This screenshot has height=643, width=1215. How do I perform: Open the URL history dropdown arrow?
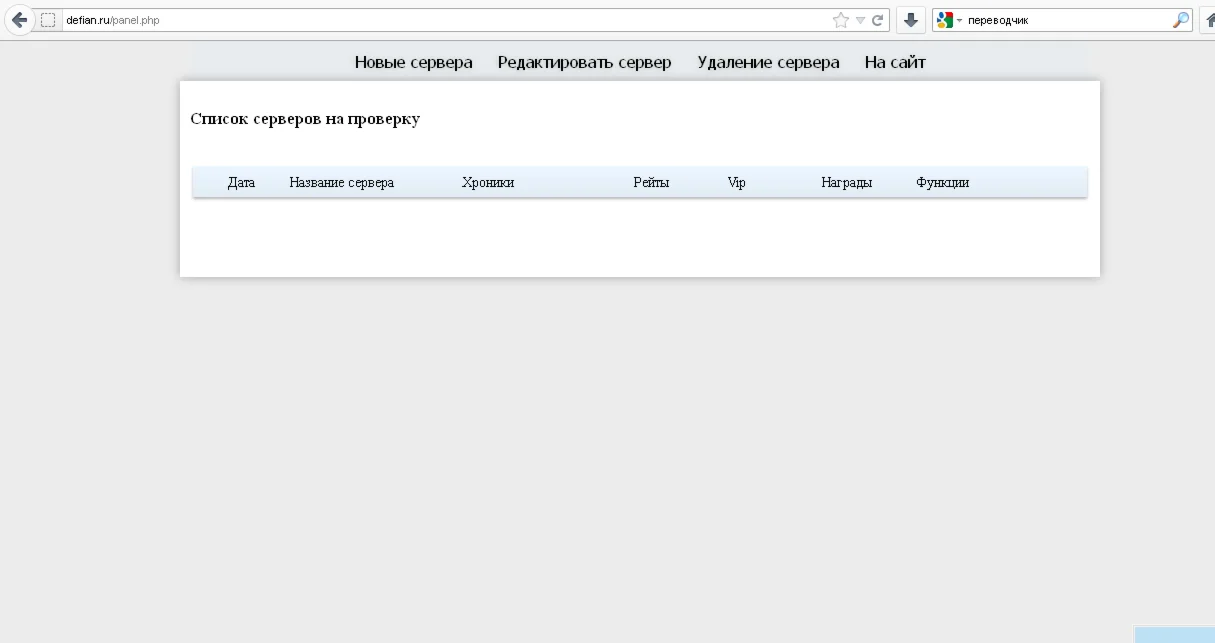pyautogui.click(x=860, y=21)
